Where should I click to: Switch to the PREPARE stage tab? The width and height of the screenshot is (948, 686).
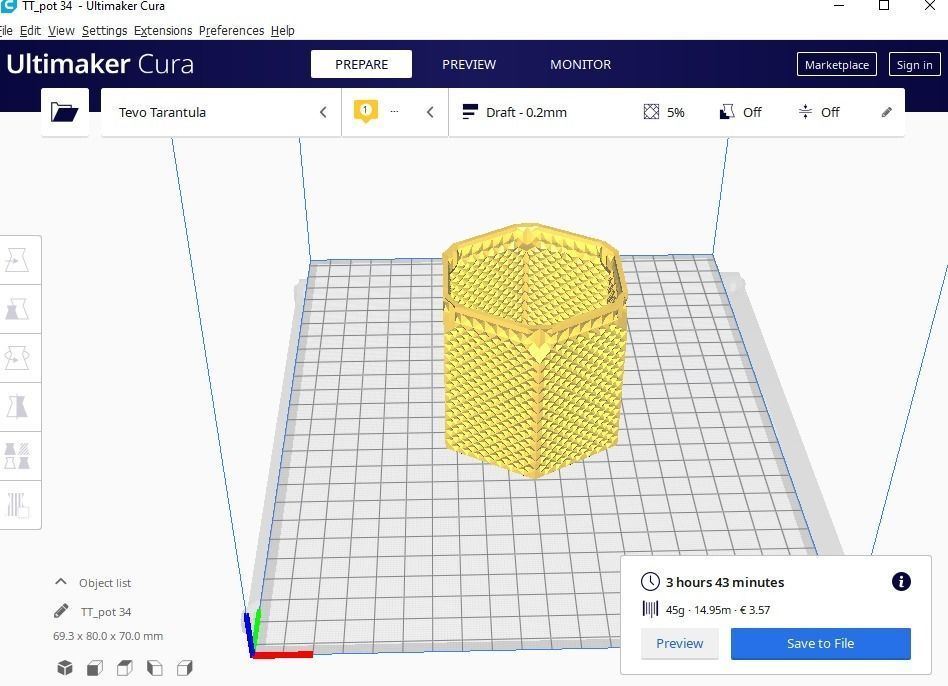(x=362, y=64)
